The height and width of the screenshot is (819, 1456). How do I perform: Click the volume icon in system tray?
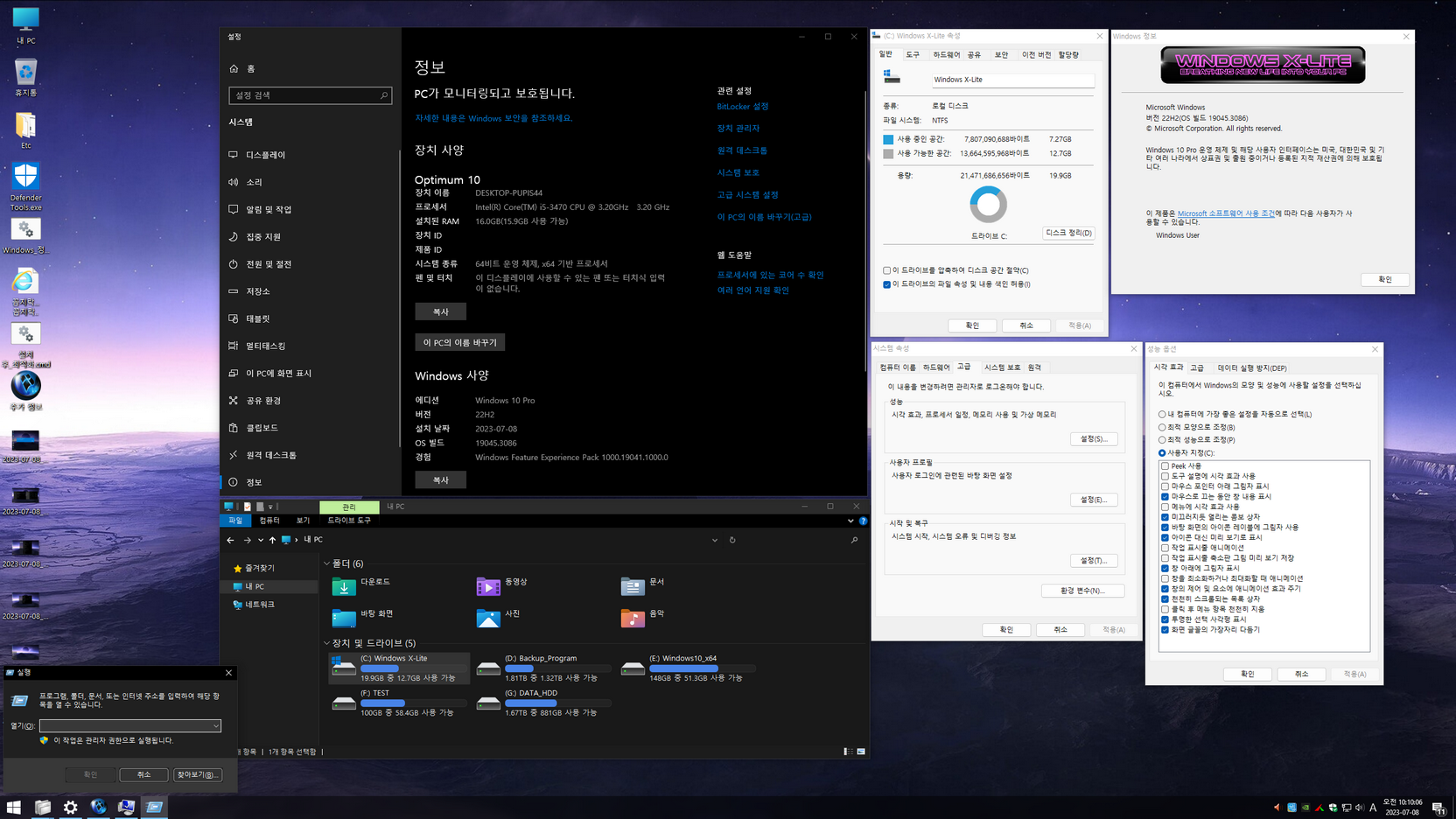coord(1359,808)
